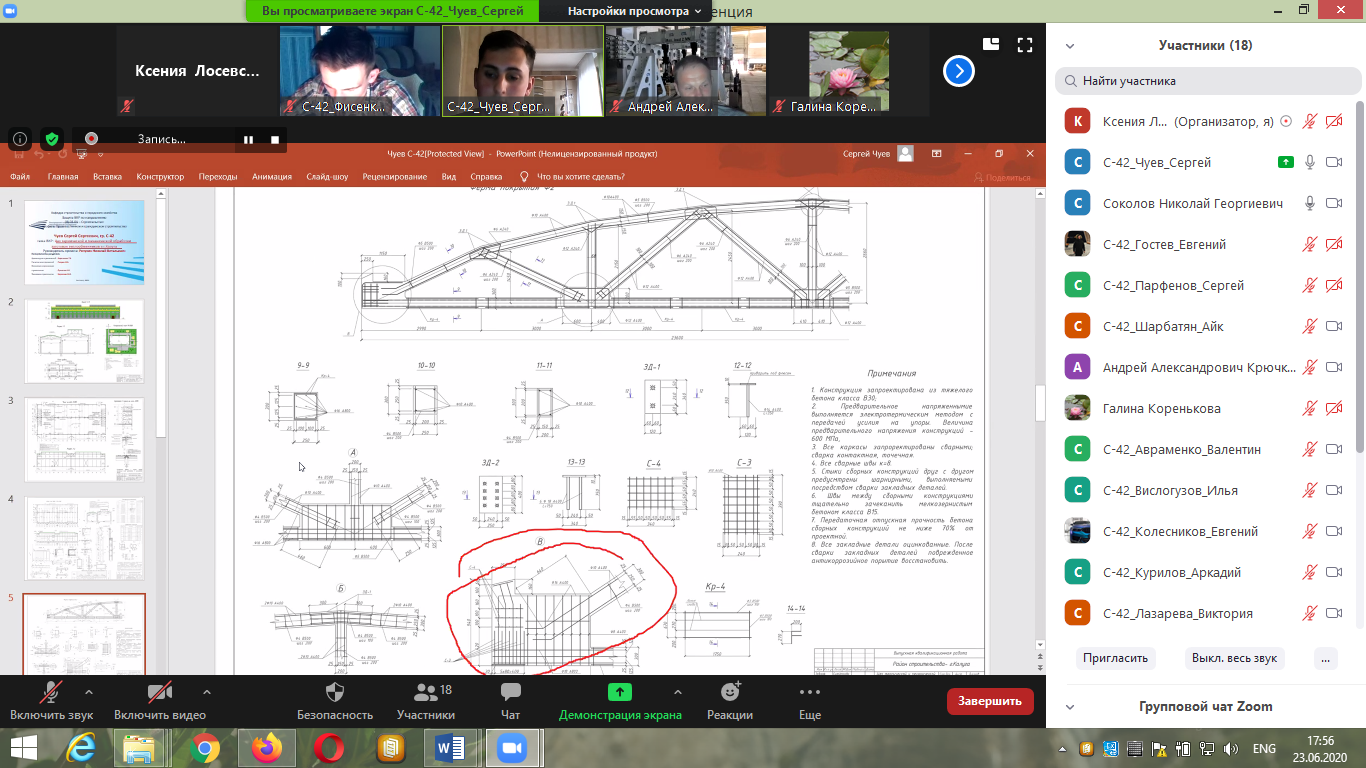Click green encryption shield icon
1366x768 pixels.
(x=51, y=139)
